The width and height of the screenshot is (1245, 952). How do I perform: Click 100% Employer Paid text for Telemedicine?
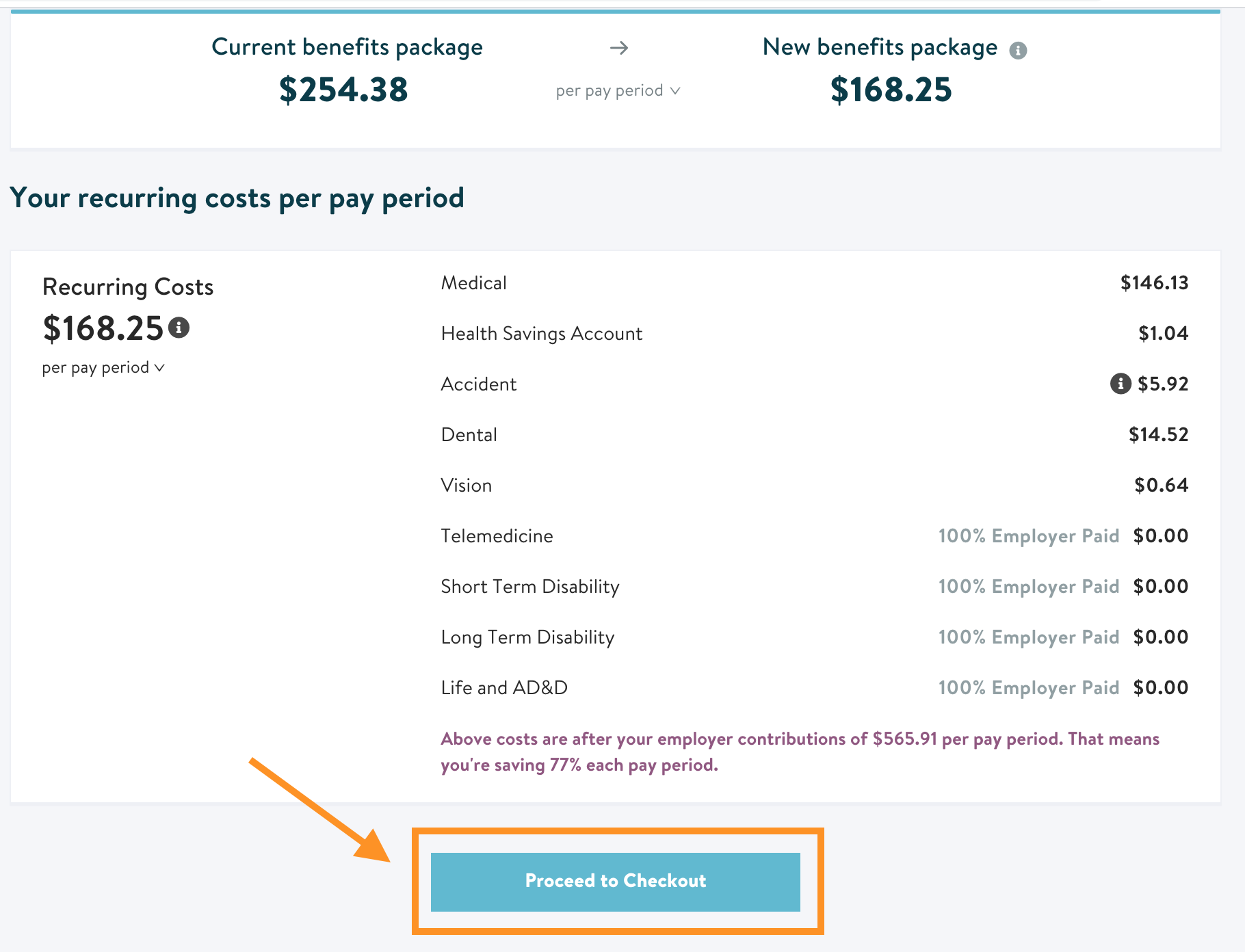click(x=1028, y=536)
